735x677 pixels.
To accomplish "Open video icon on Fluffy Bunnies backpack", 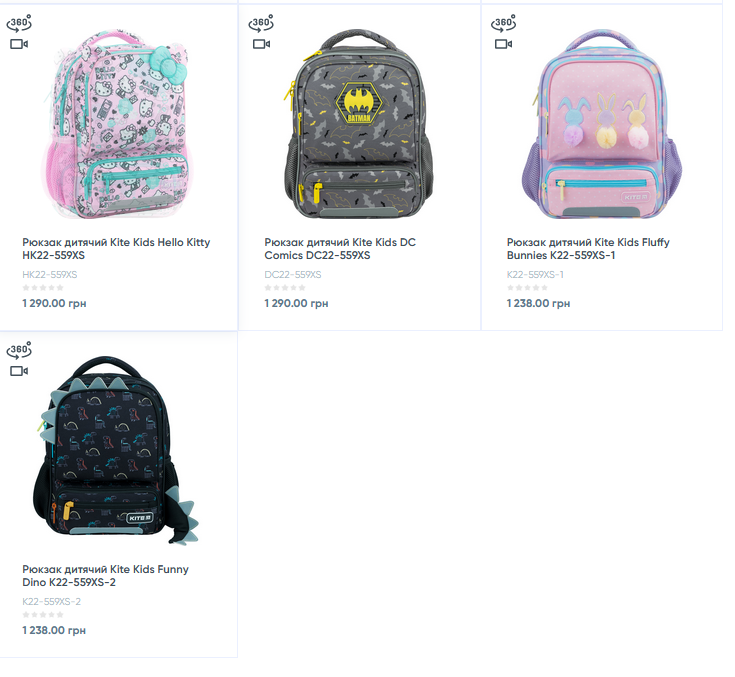I will coord(504,44).
